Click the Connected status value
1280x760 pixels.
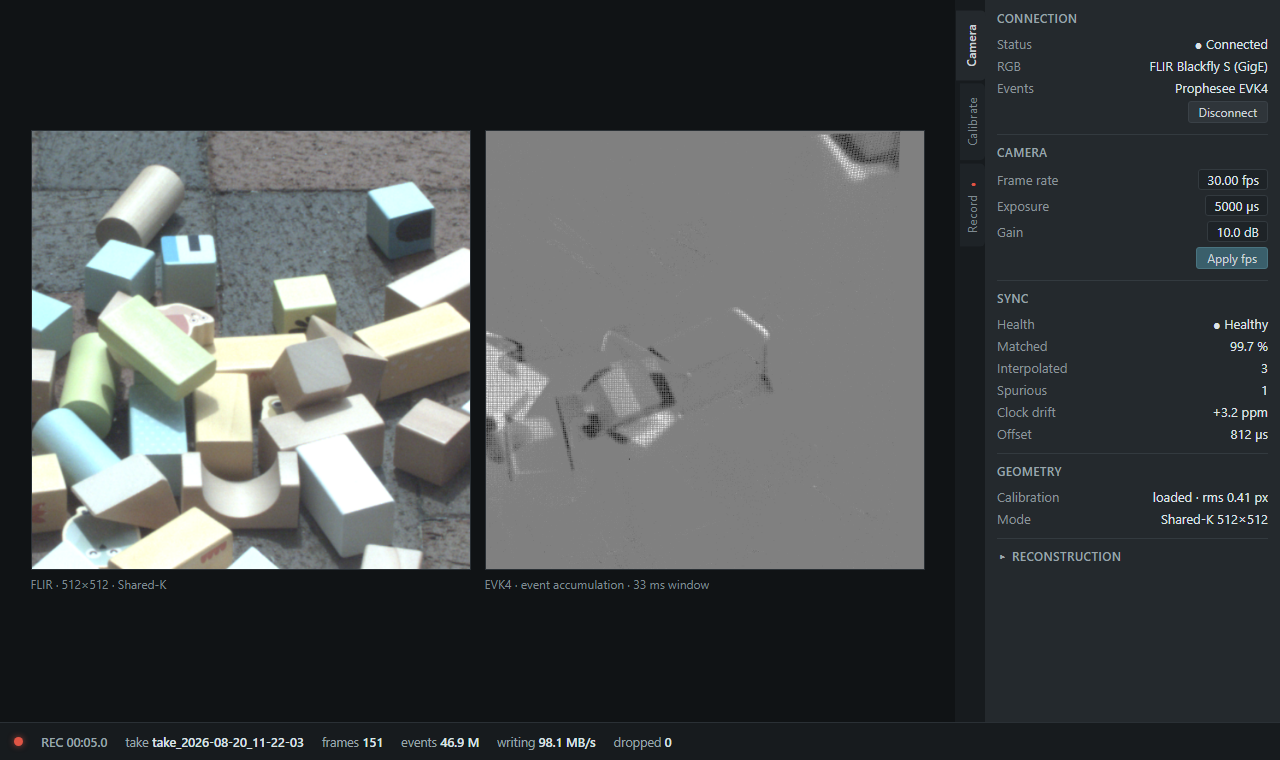(1231, 45)
